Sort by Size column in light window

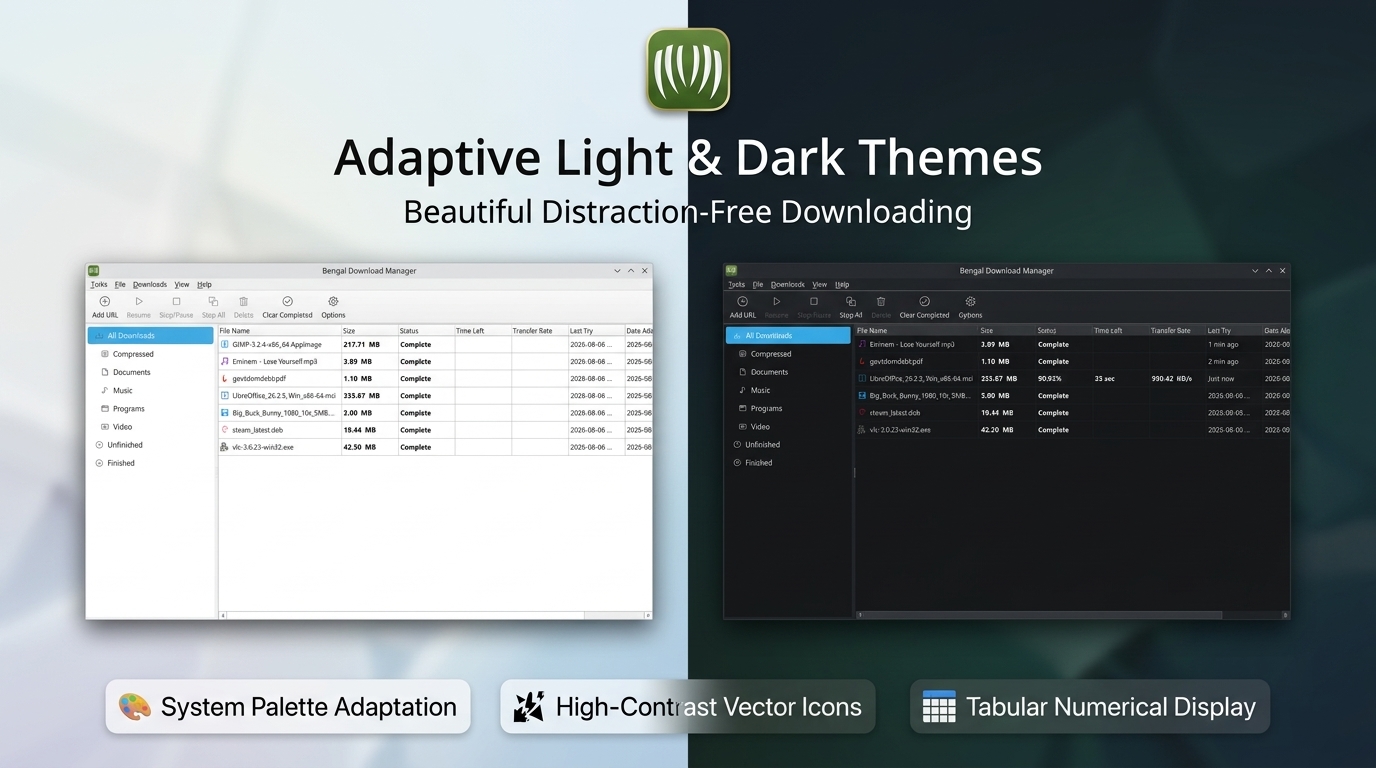coord(369,331)
